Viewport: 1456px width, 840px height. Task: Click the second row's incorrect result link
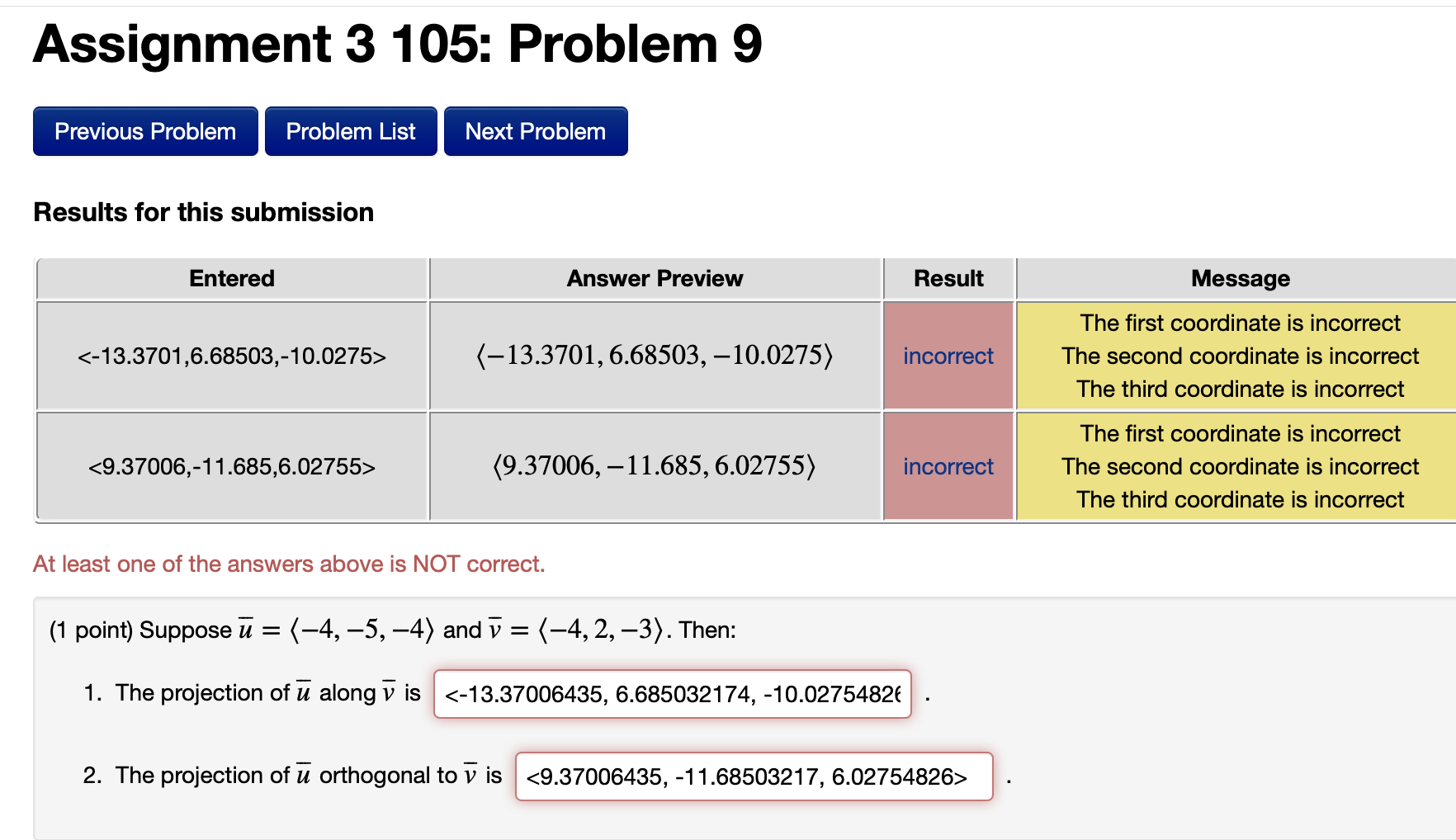tap(948, 466)
